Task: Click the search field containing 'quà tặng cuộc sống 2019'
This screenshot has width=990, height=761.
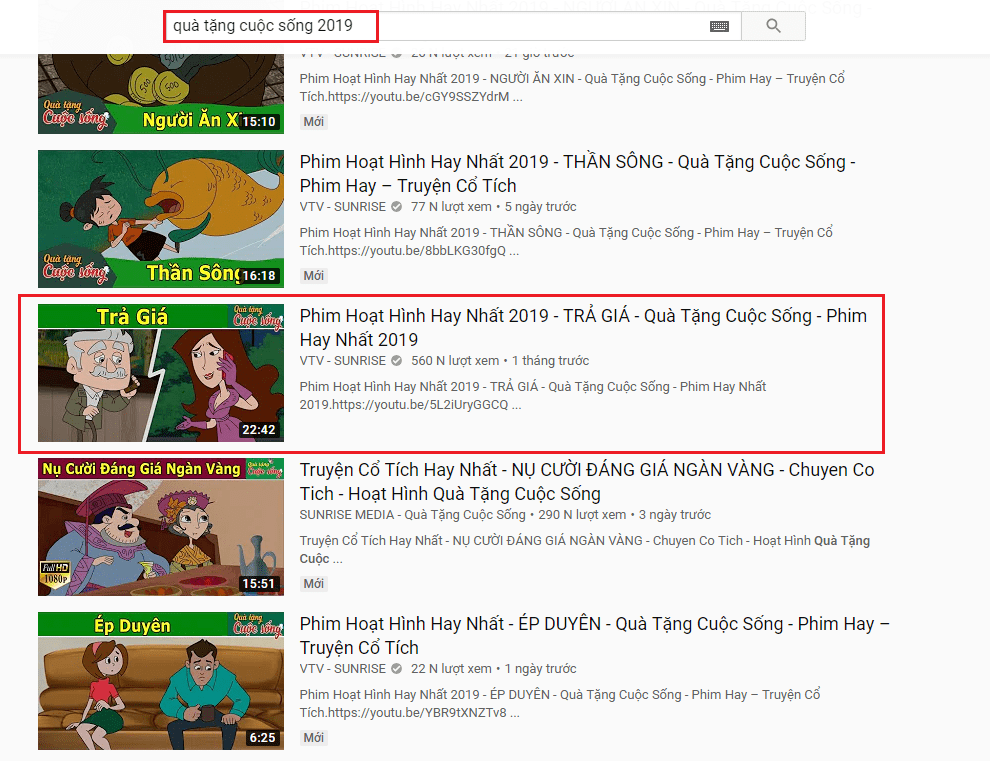Action: pyautogui.click(x=440, y=26)
